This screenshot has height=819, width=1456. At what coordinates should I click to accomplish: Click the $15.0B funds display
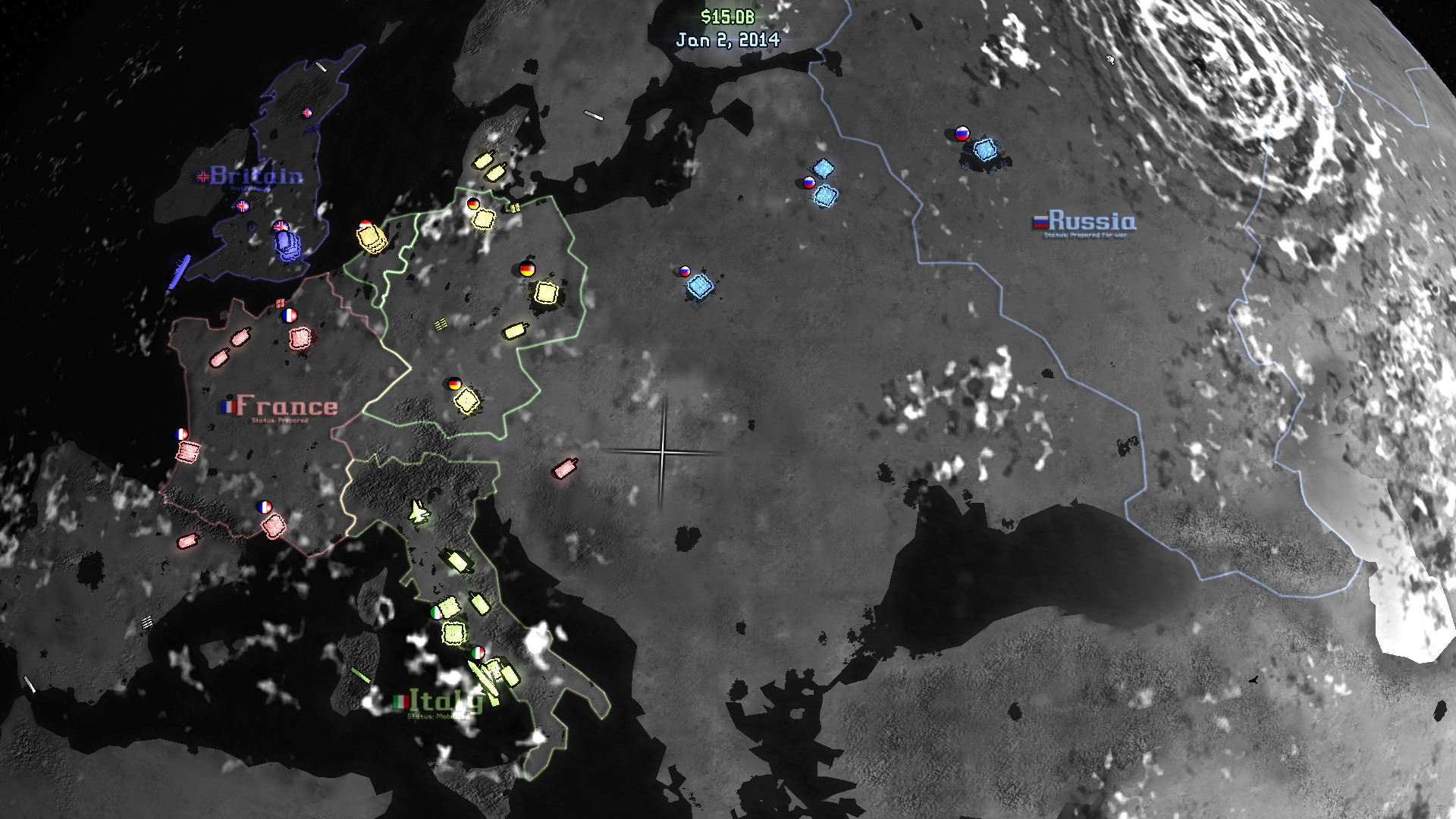pyautogui.click(x=727, y=17)
